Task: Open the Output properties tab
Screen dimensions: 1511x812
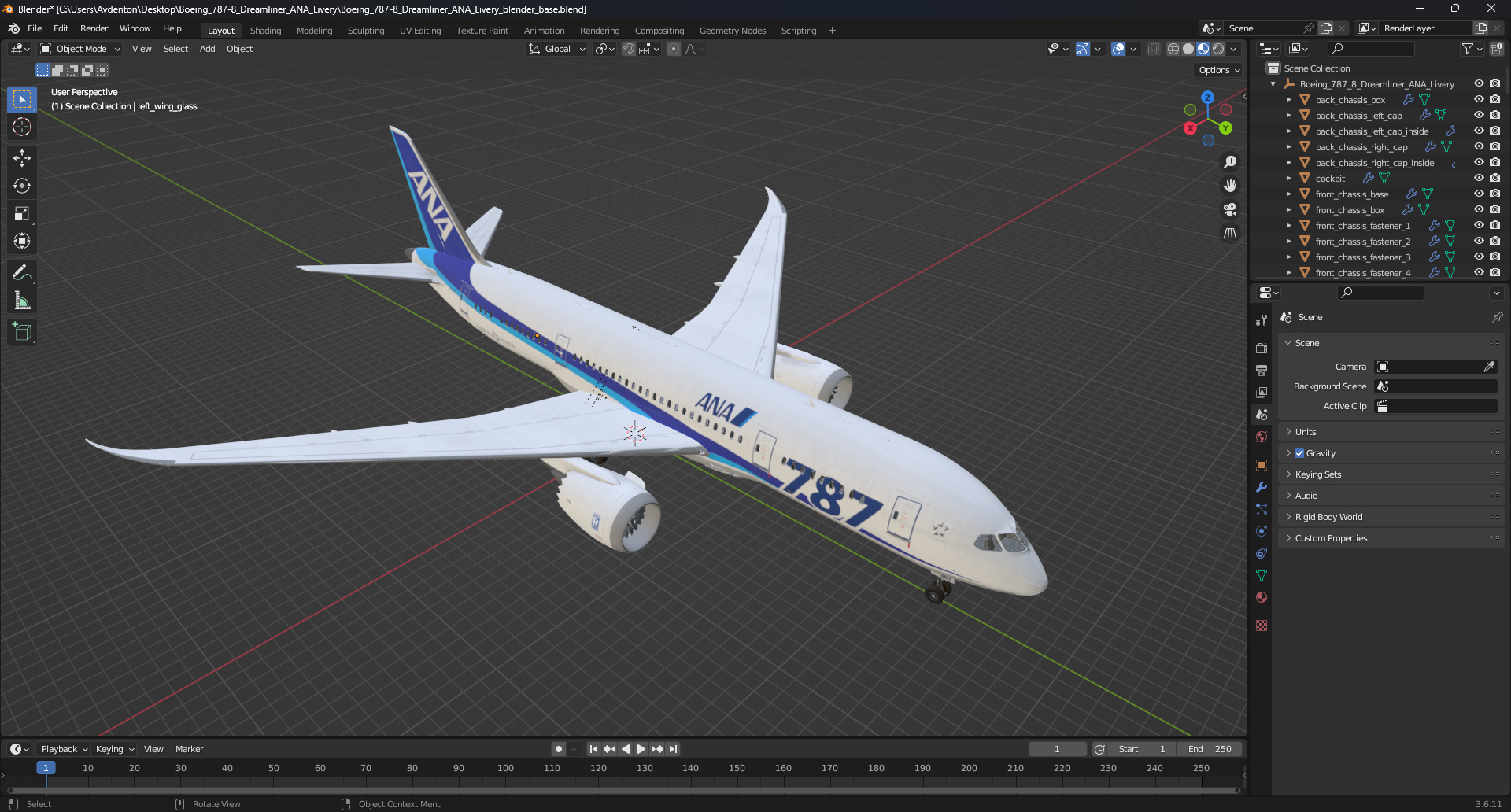Action: pos(1262,370)
